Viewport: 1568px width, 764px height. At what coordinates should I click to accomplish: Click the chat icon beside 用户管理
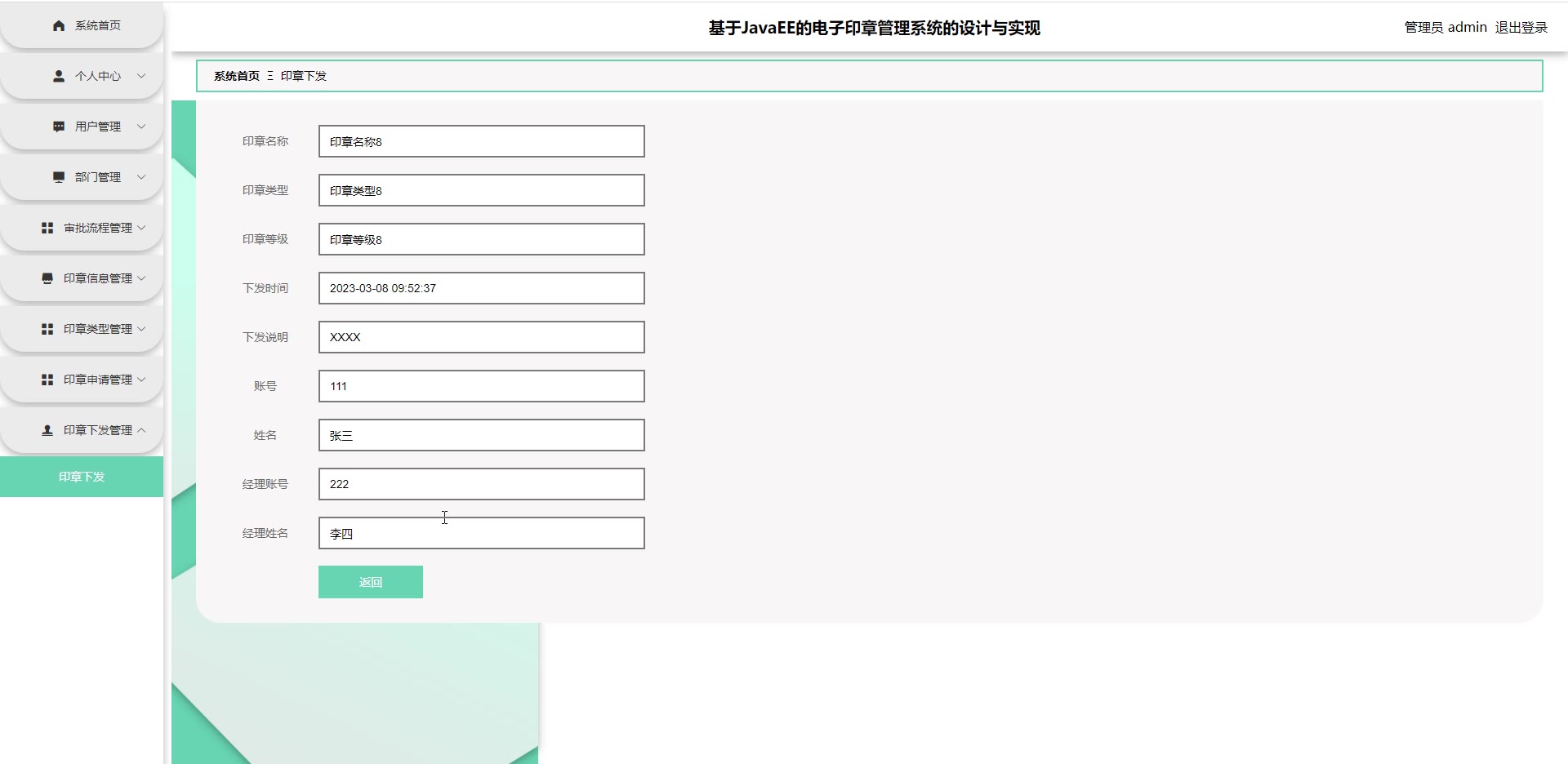tap(59, 127)
